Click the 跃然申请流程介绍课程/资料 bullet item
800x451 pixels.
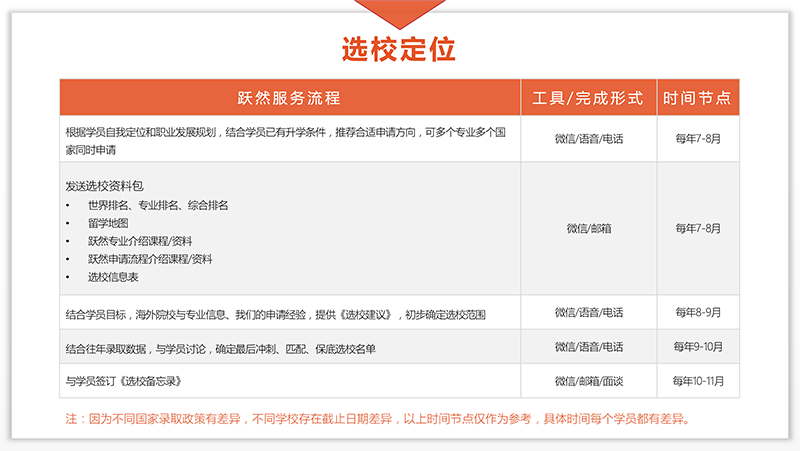(150, 259)
